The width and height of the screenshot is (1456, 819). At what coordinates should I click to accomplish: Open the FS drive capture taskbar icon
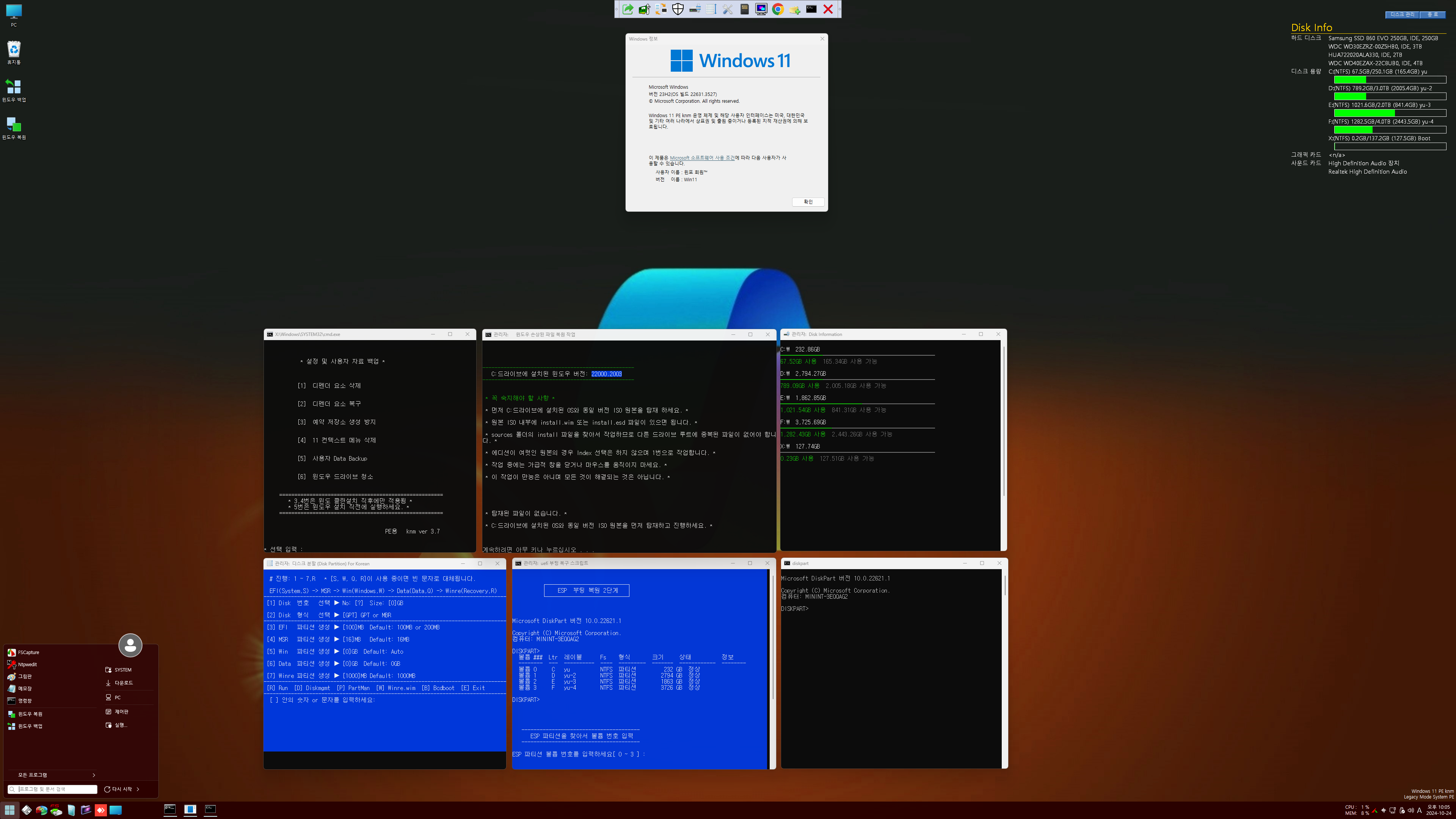(x=56, y=810)
